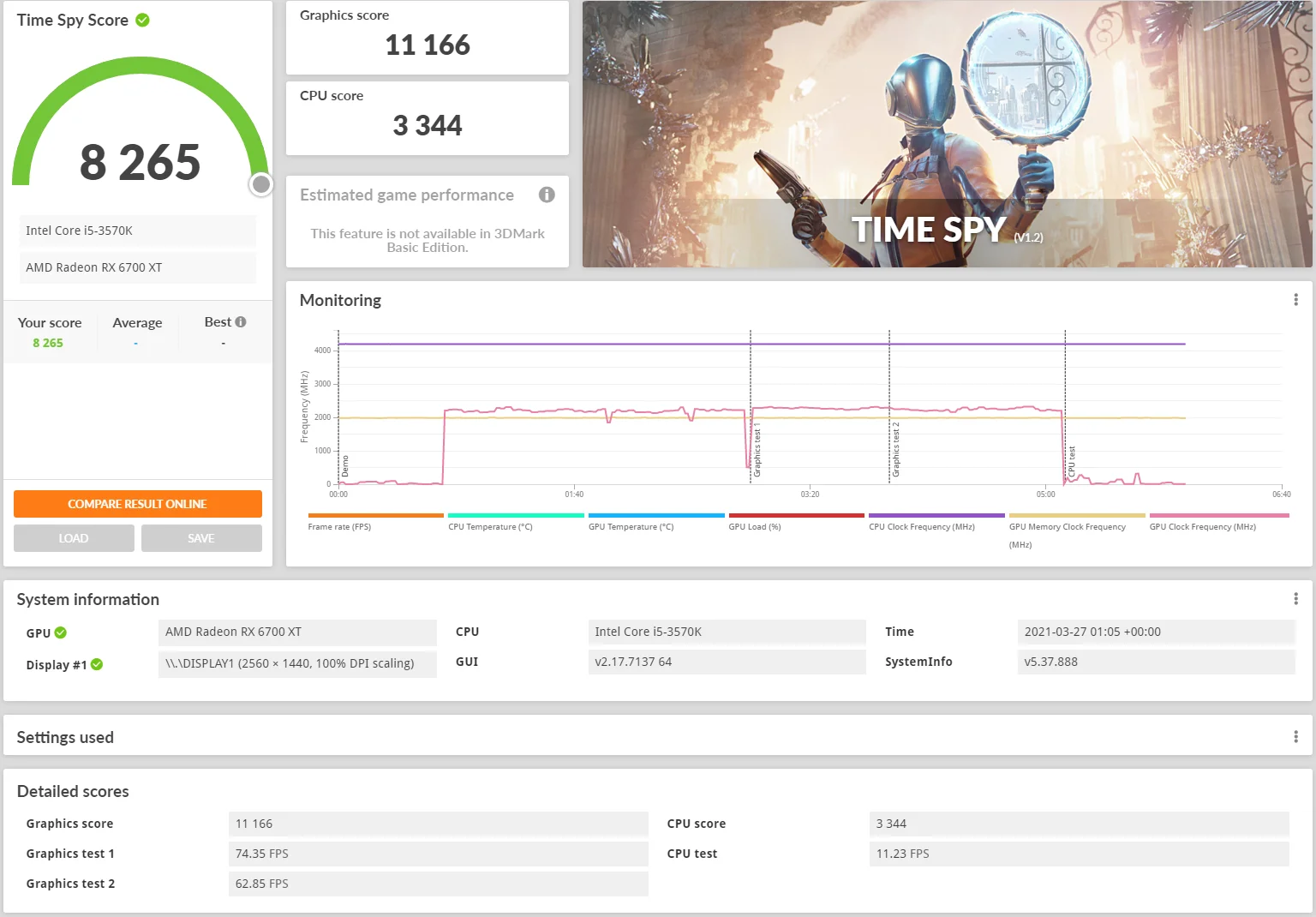Click the Detailed scores section header

73,791
